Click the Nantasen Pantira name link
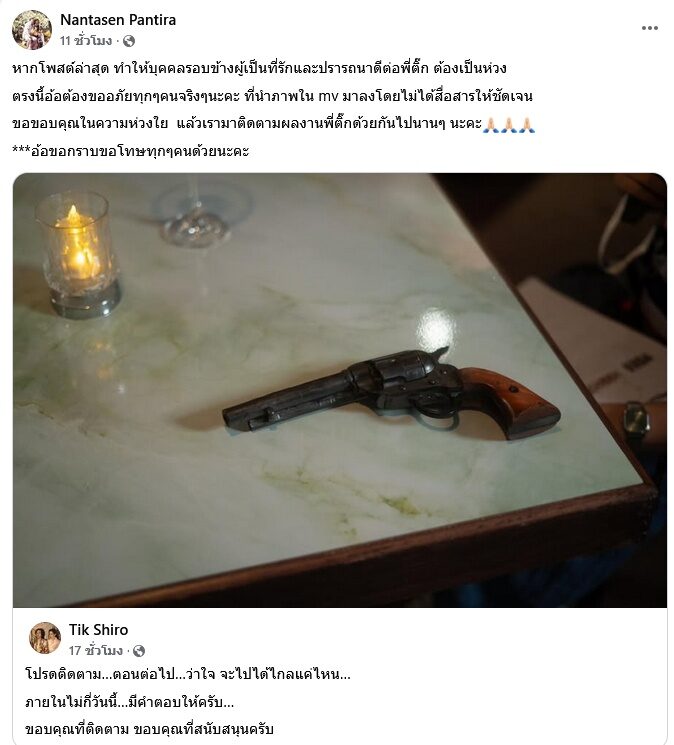 pyautogui.click(x=118, y=20)
